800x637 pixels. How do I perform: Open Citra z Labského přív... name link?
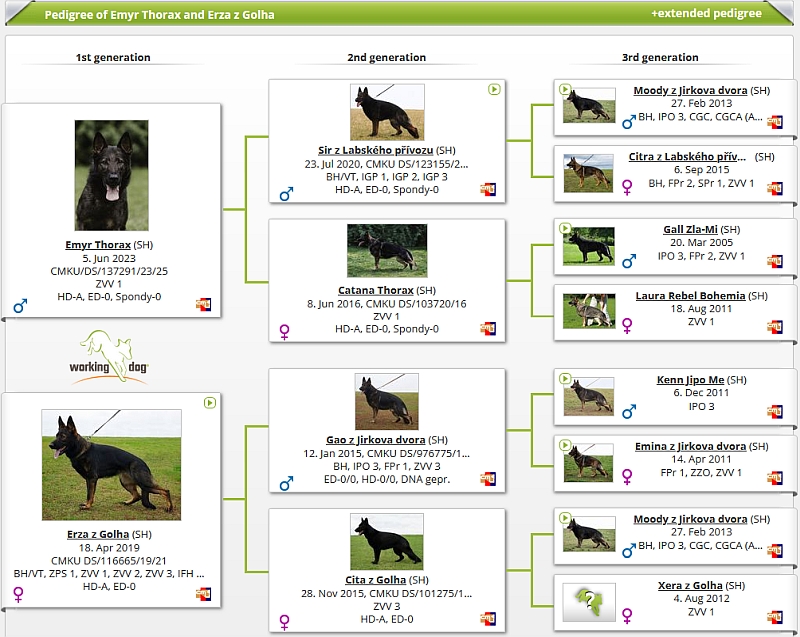[687, 157]
